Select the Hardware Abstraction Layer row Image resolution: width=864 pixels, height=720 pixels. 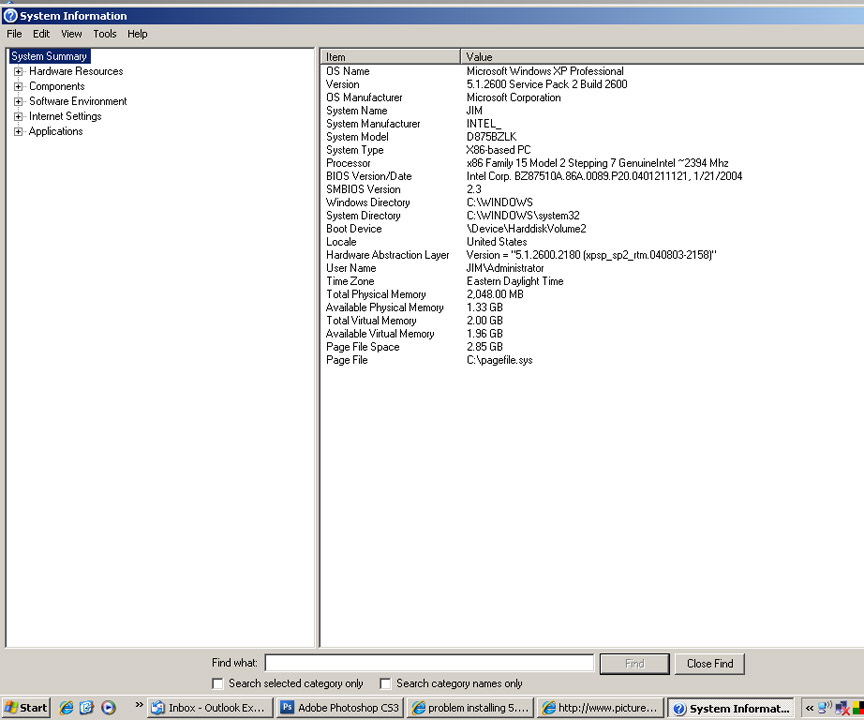pyautogui.click(x=592, y=255)
